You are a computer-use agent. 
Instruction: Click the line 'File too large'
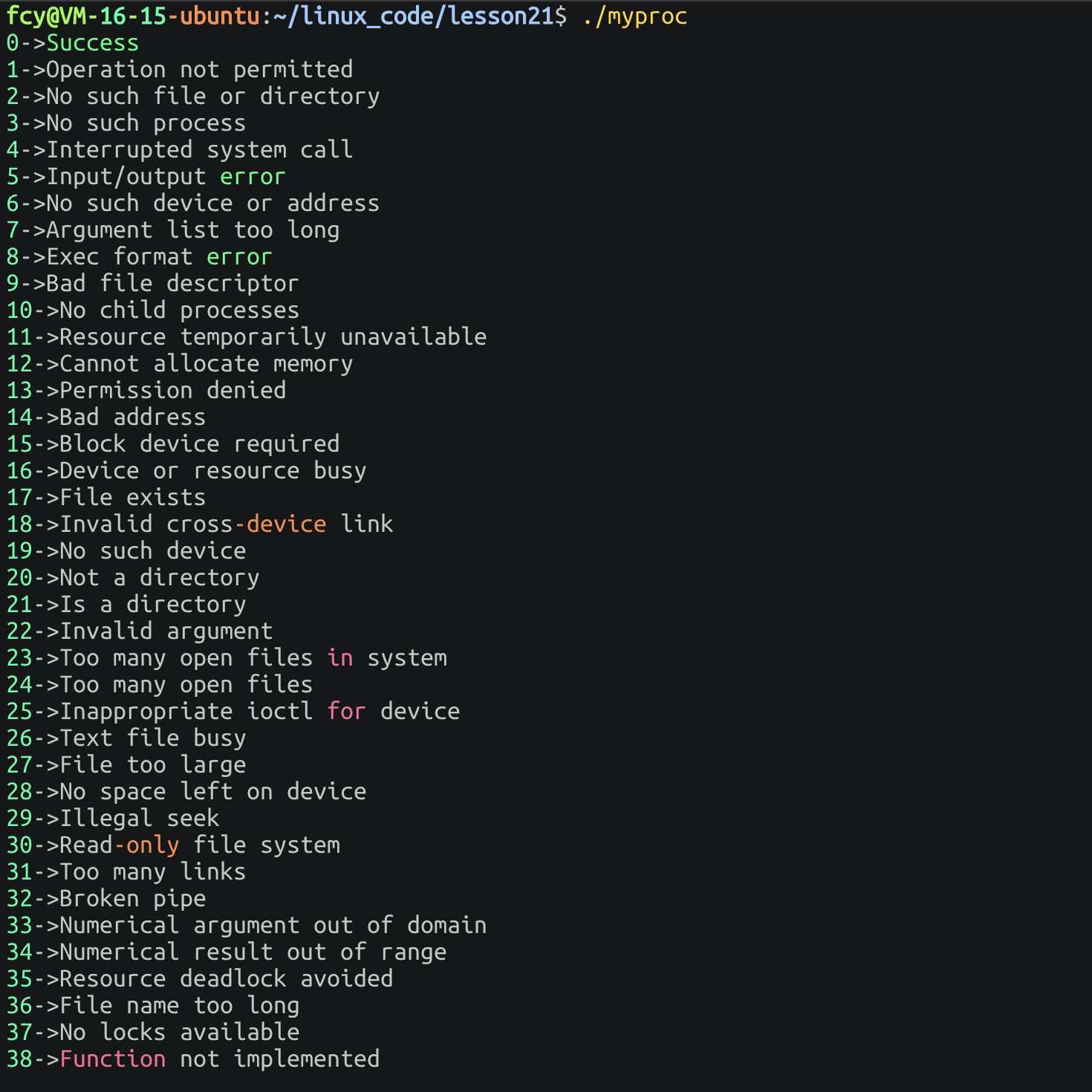(153, 765)
